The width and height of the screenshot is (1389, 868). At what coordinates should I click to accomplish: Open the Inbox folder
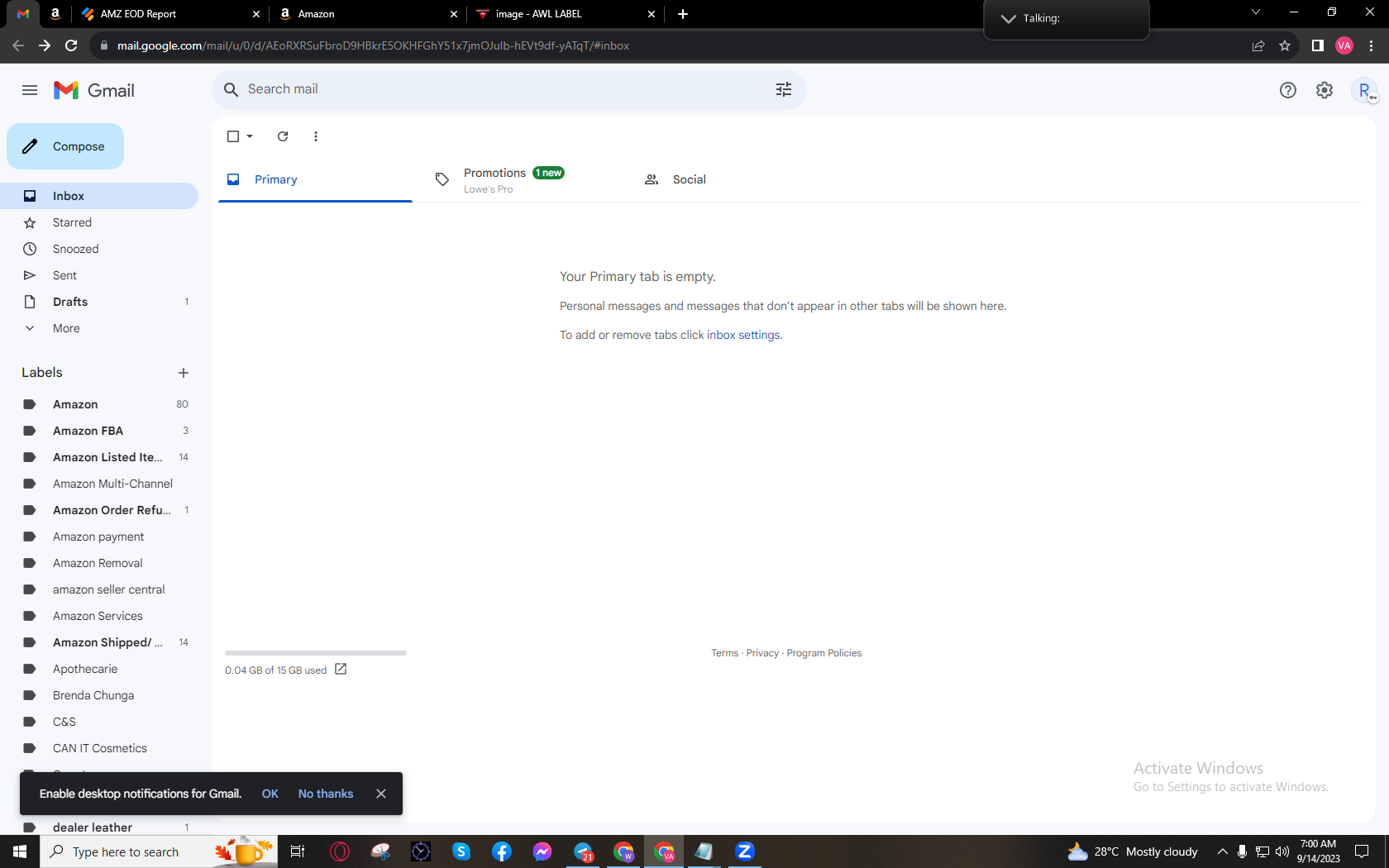point(99,196)
